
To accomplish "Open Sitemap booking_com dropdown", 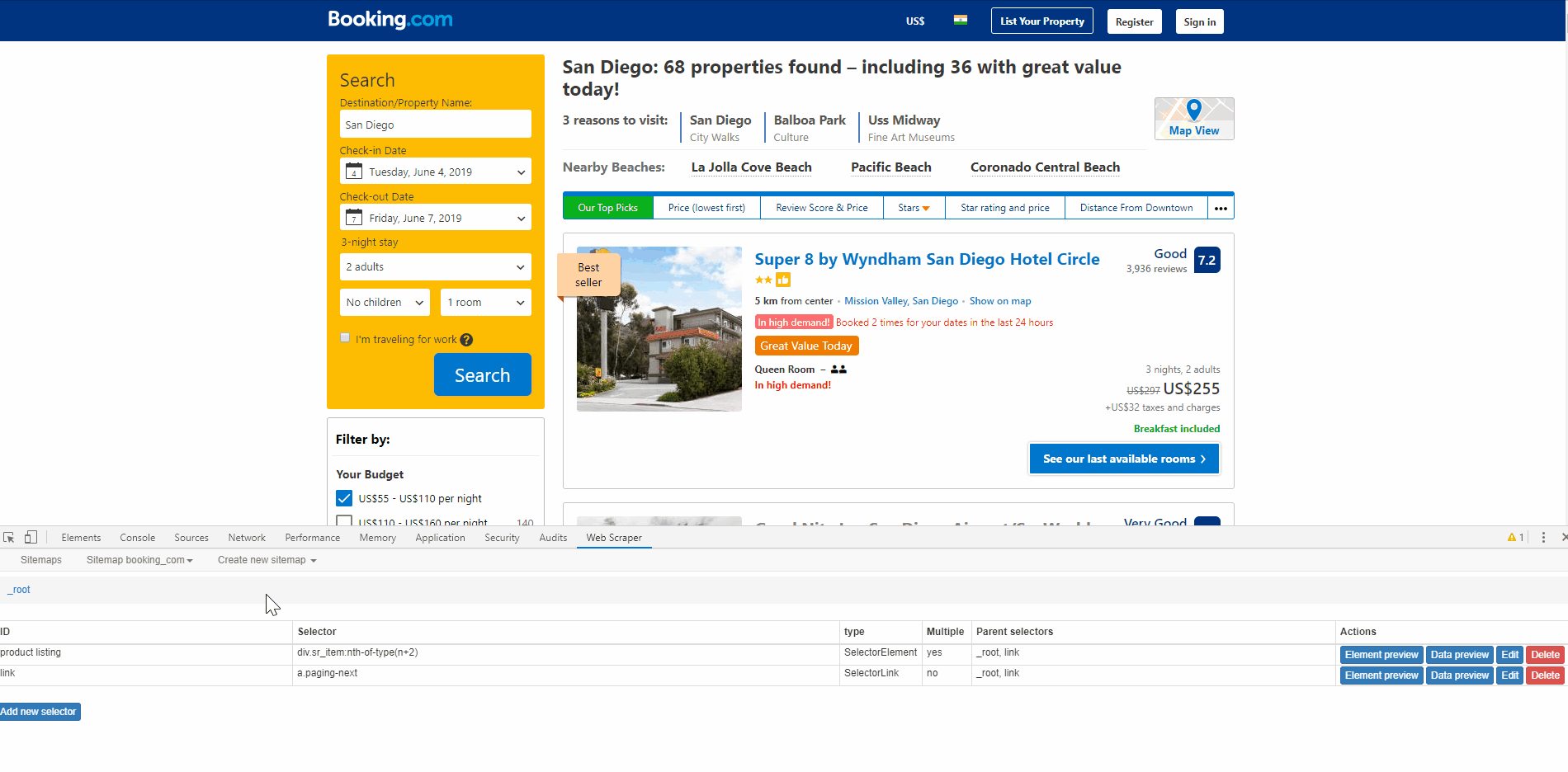I will 139,560.
